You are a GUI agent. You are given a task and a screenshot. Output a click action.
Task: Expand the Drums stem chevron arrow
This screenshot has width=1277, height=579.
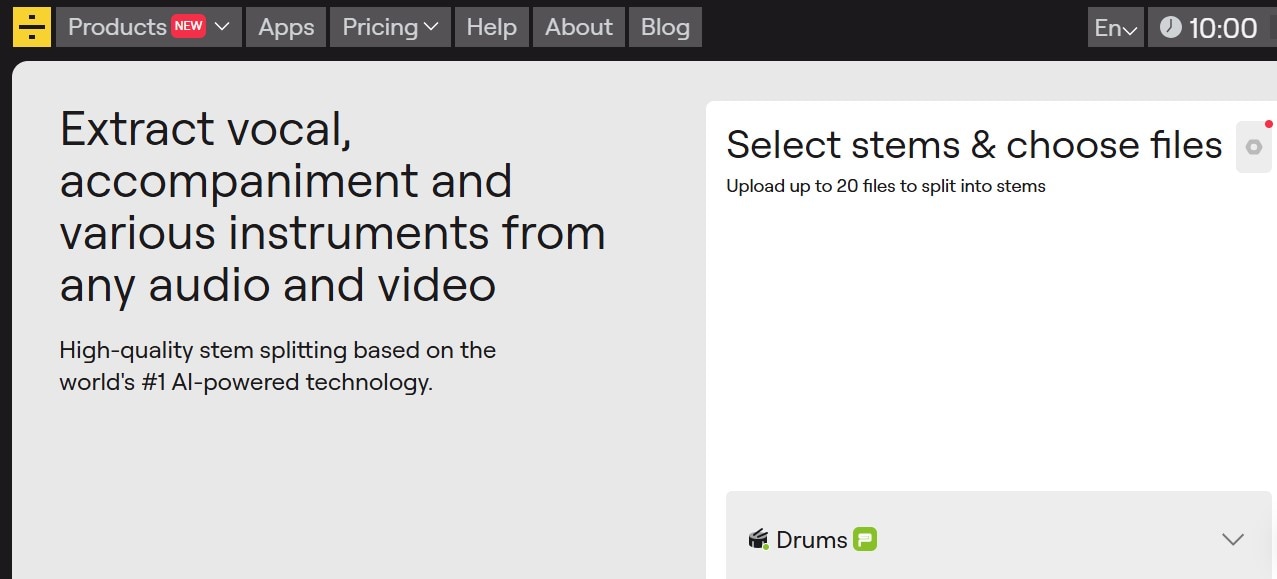point(1233,539)
